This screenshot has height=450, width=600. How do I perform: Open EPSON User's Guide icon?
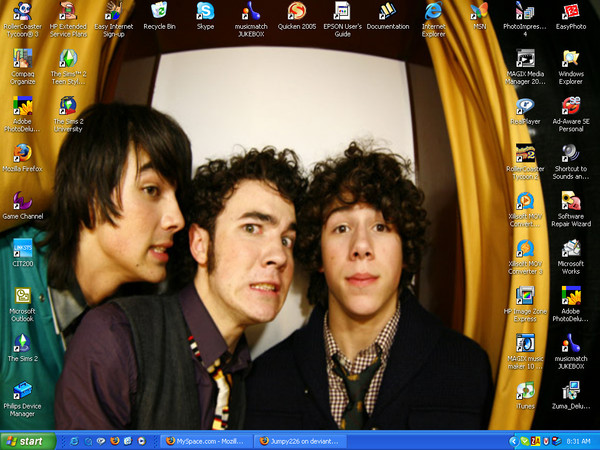(x=342, y=11)
